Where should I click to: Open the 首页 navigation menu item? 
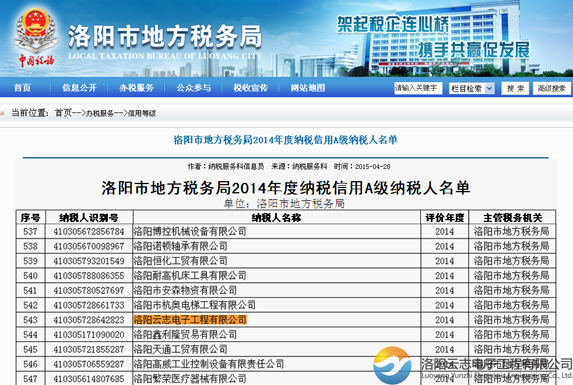click(x=22, y=88)
